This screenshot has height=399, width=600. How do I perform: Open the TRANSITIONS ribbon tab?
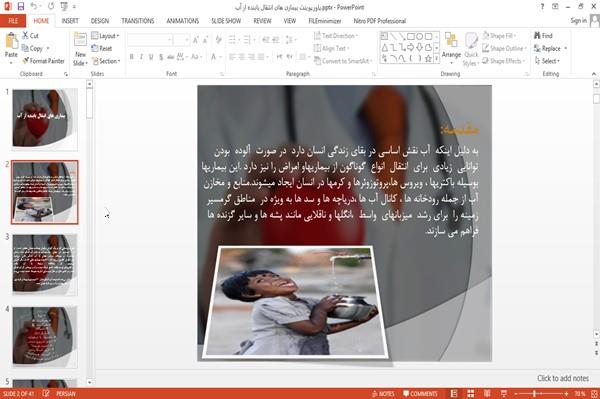138,21
